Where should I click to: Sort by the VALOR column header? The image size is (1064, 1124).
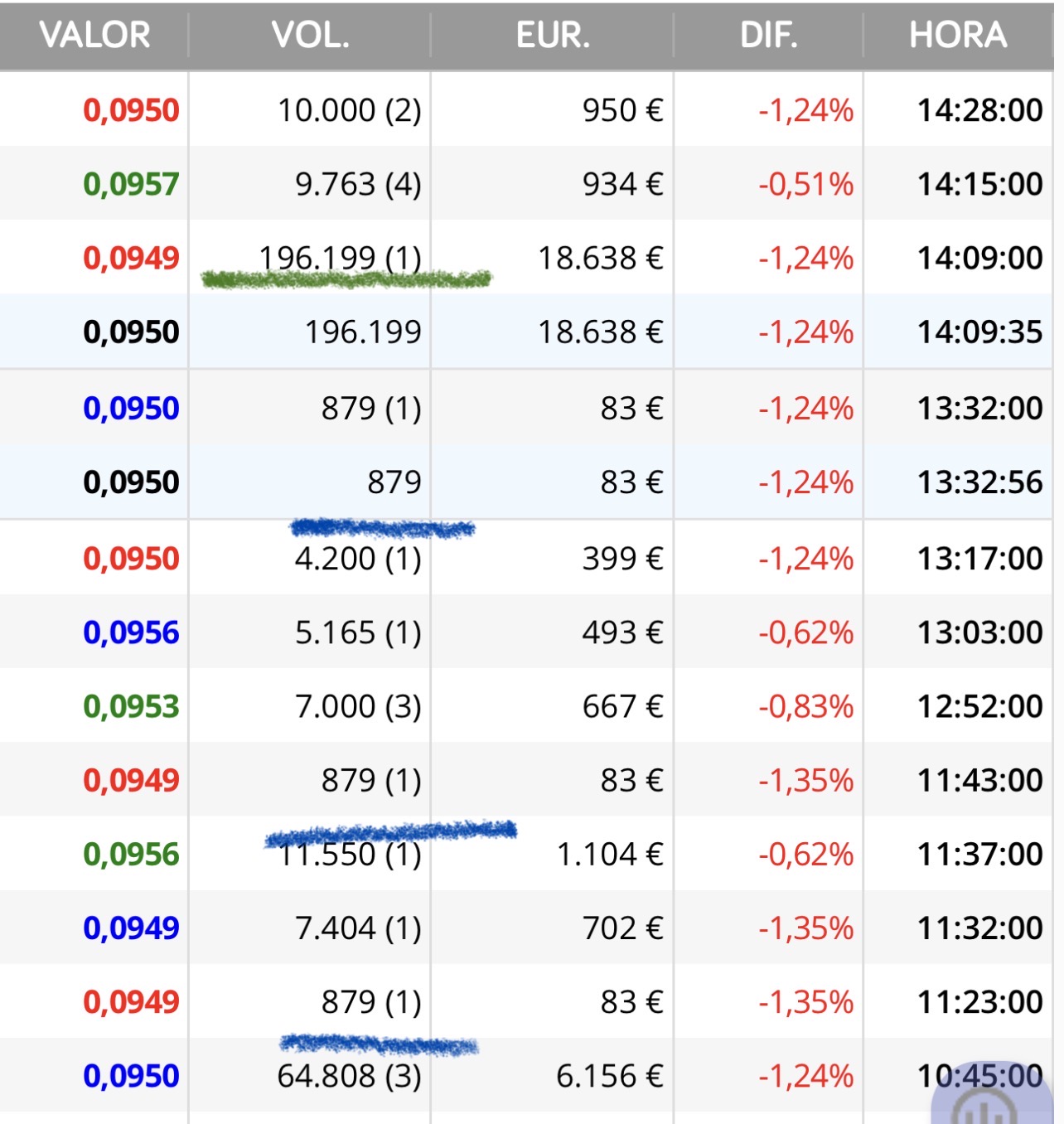coord(94,36)
